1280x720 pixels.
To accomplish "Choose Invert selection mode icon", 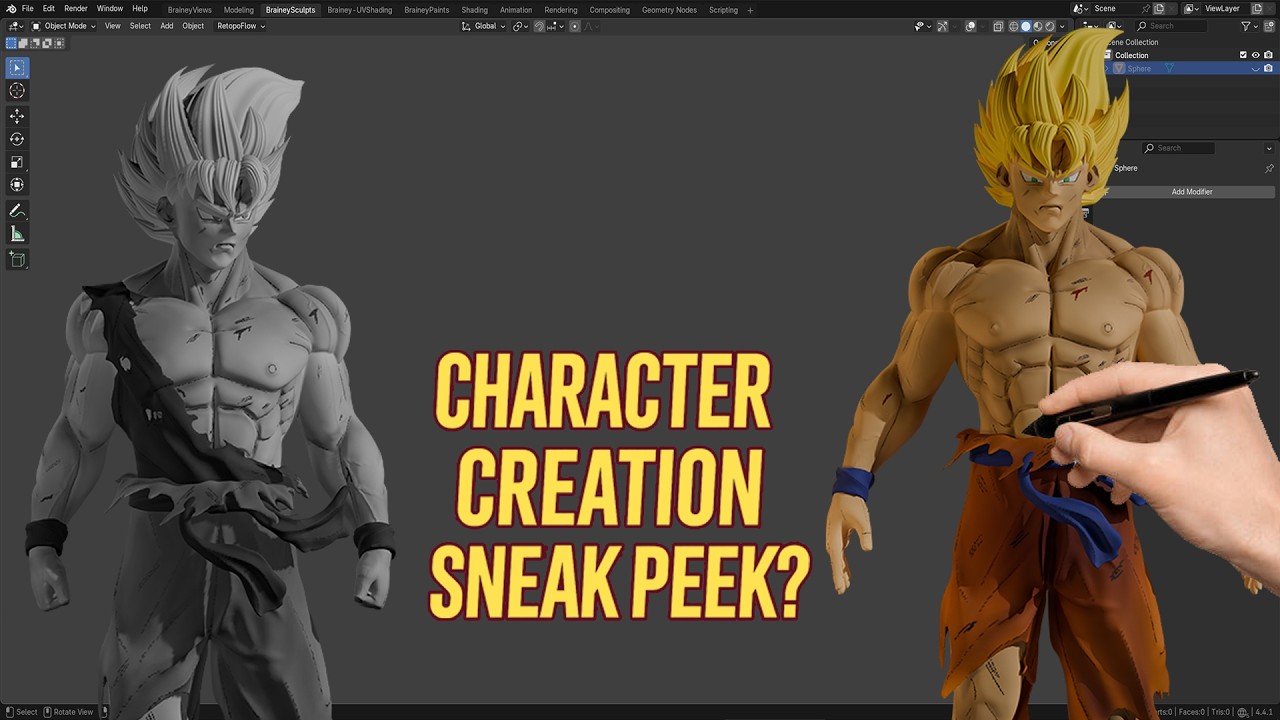I will (x=47, y=43).
